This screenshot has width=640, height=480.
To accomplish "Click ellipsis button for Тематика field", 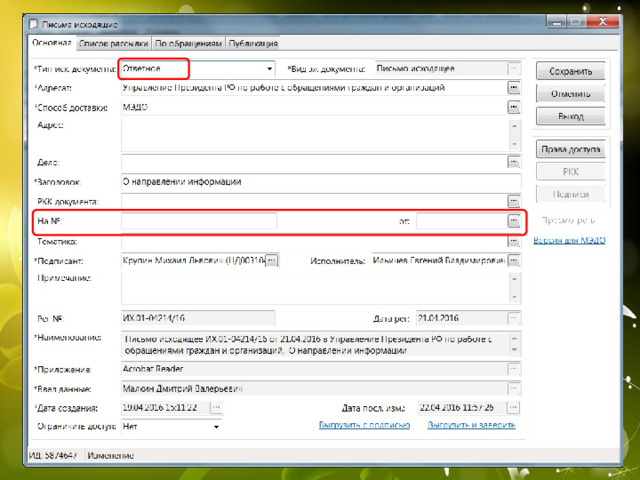I will click(514, 242).
